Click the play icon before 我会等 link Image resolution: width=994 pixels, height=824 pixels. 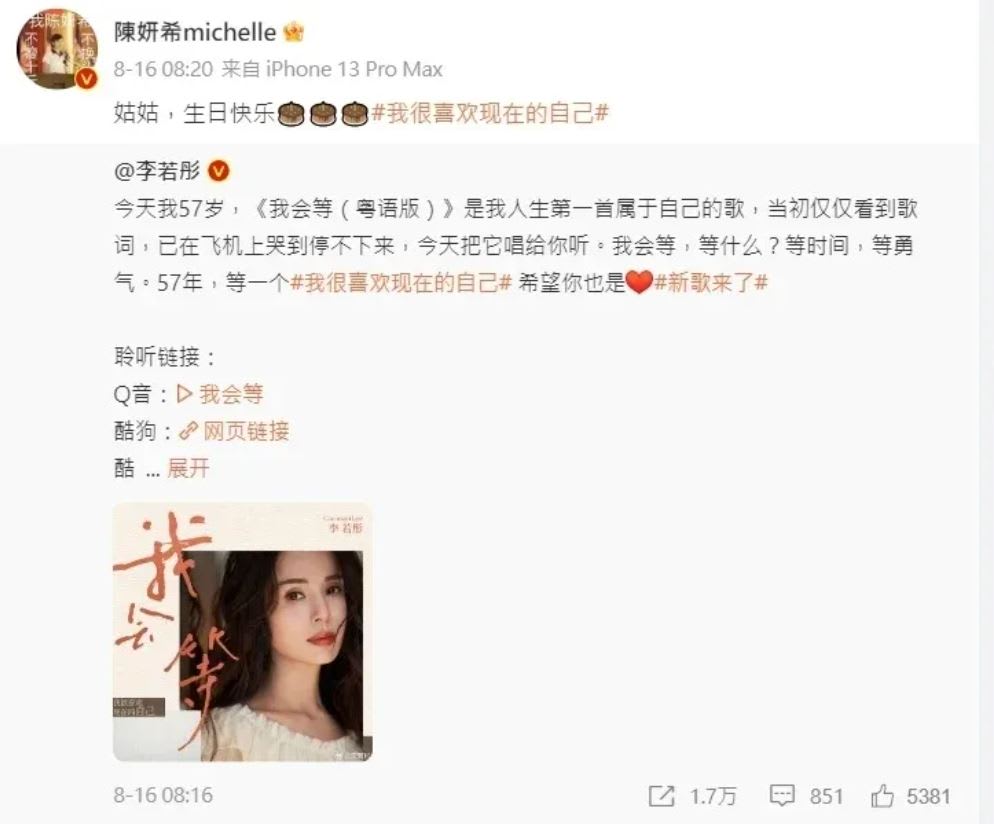[x=184, y=394]
